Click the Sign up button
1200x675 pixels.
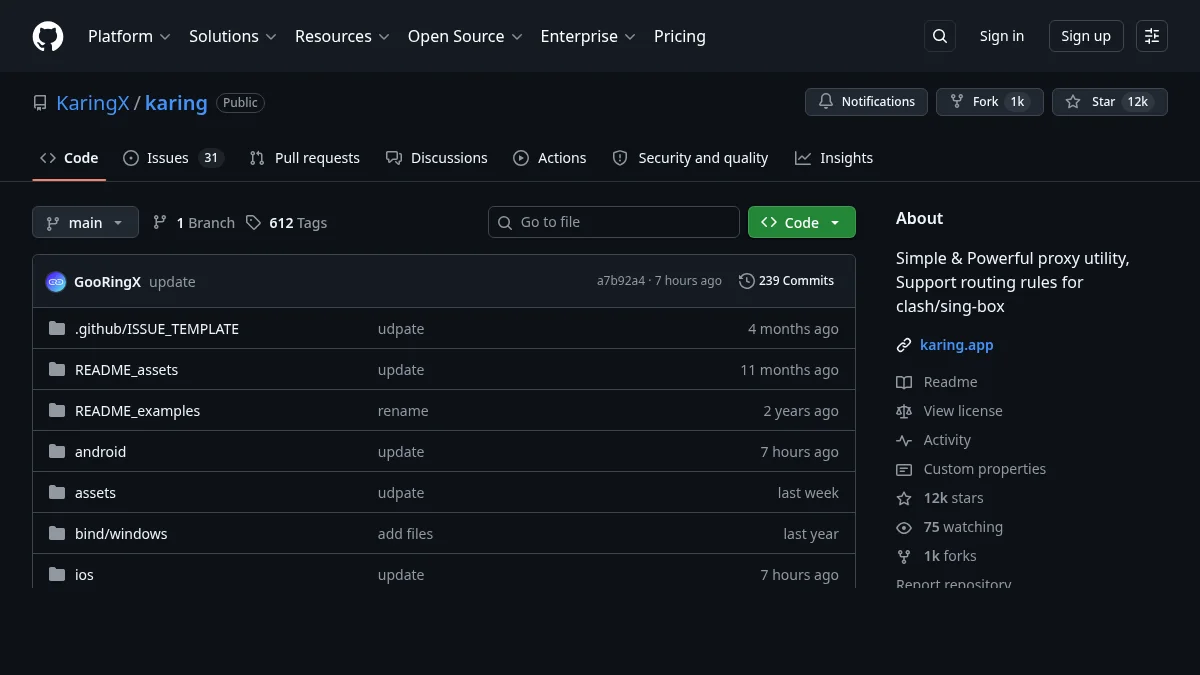point(1086,36)
